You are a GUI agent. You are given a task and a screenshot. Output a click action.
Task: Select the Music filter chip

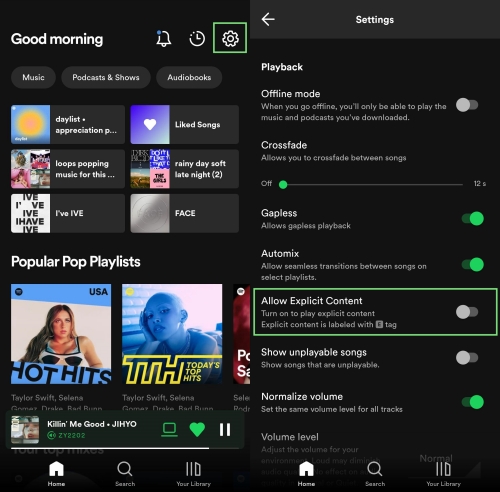[x=33, y=77]
